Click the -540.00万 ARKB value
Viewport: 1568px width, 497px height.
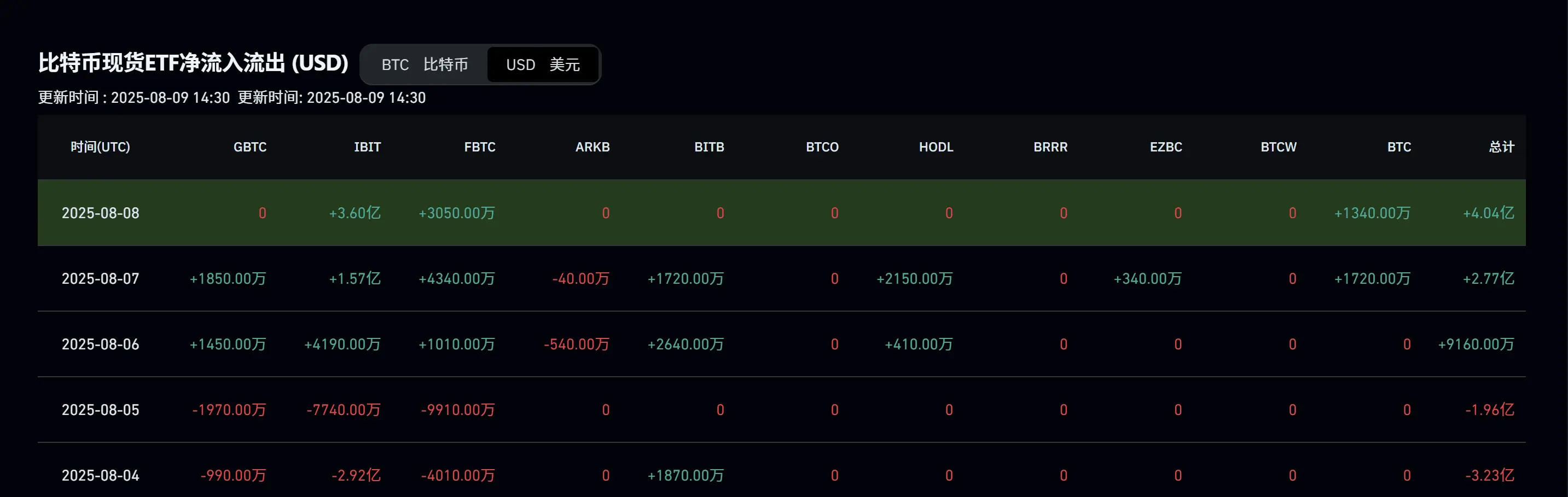click(577, 344)
